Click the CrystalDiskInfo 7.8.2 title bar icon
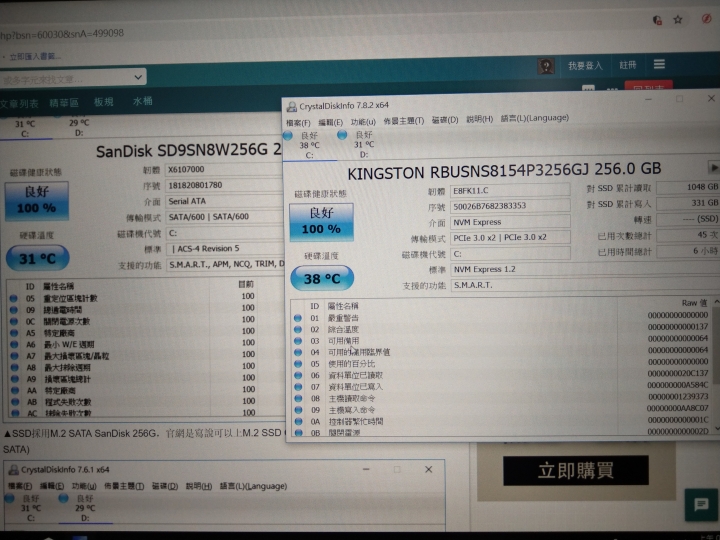 pos(292,107)
